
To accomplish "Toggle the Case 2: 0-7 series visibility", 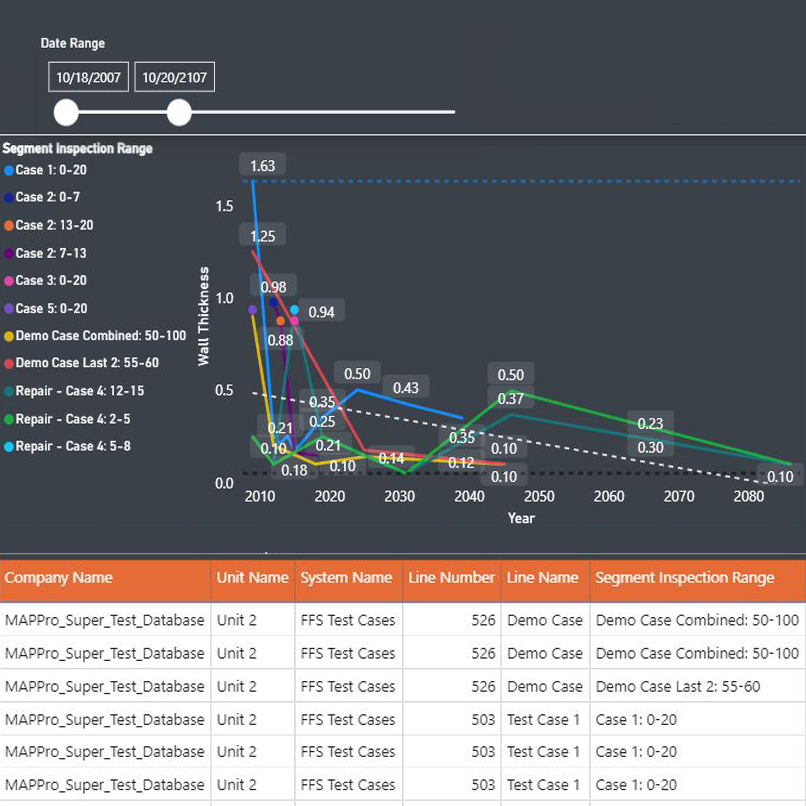I will pyautogui.click(x=10, y=198).
